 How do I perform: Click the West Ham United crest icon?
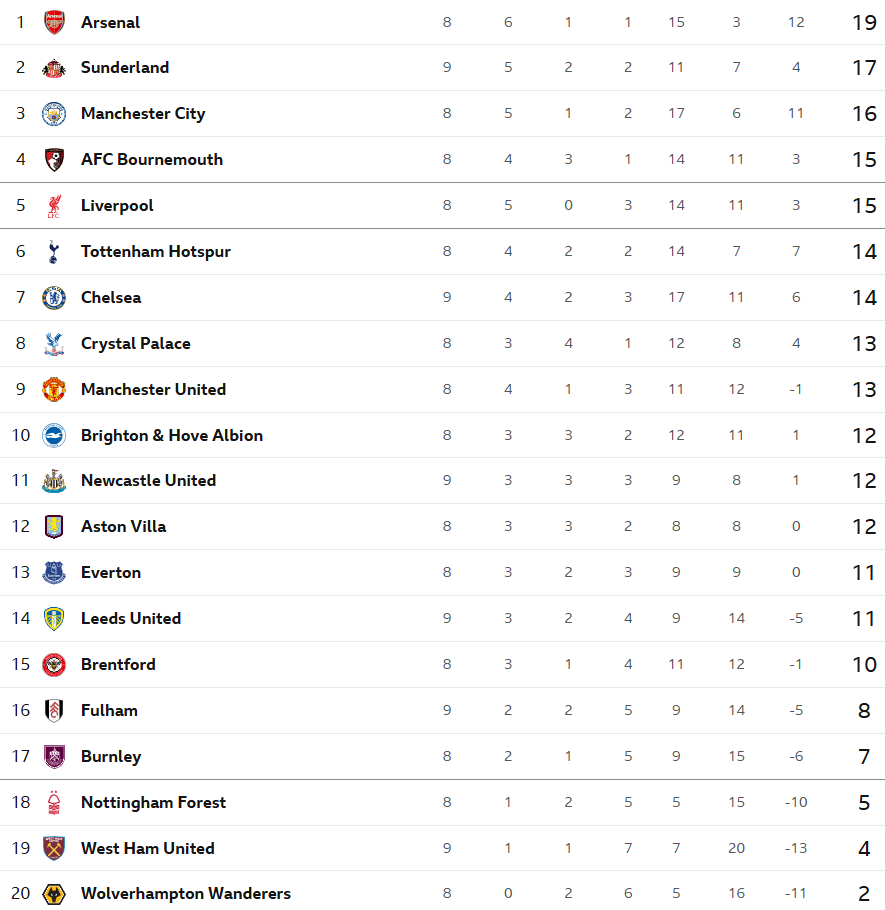tap(54, 848)
